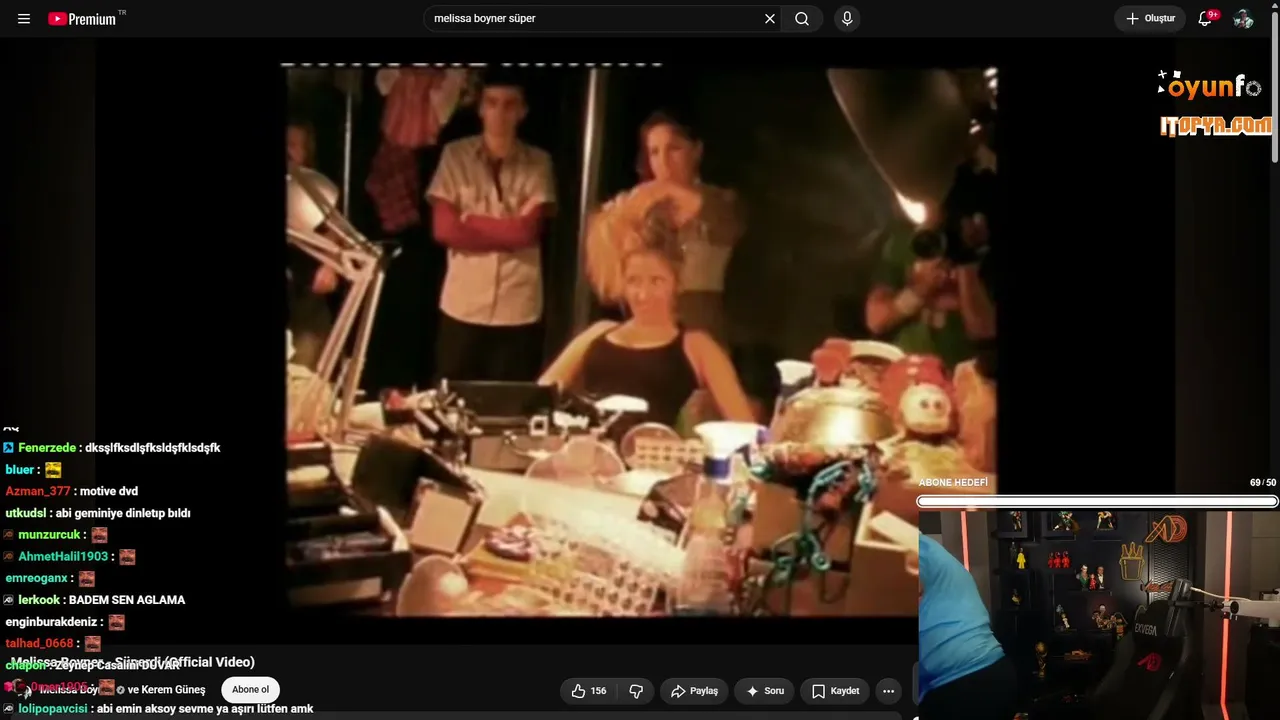1280x720 pixels.
Task: Click the message 'abi emin aksoy sevme ya aşırı lütfen amk'
Action: tap(205, 709)
